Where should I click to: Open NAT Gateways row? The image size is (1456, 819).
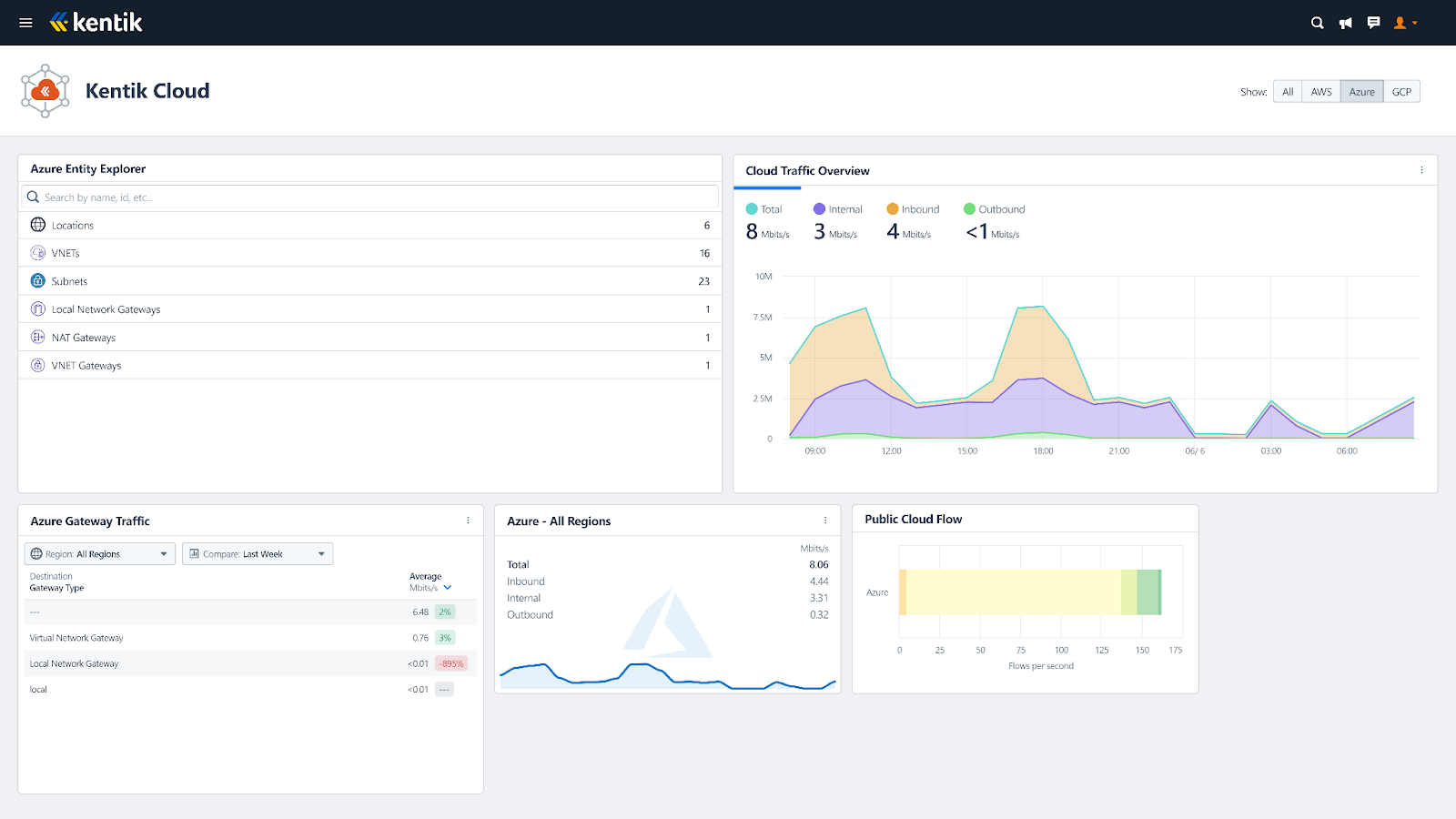[x=369, y=338]
